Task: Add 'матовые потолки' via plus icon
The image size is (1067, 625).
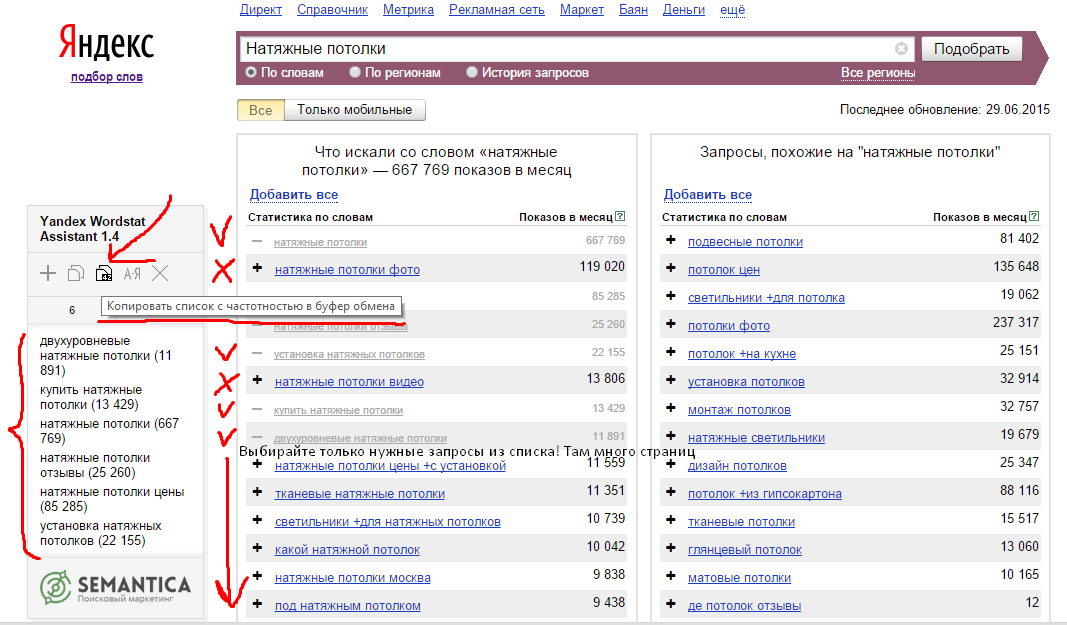Action: click(x=671, y=576)
